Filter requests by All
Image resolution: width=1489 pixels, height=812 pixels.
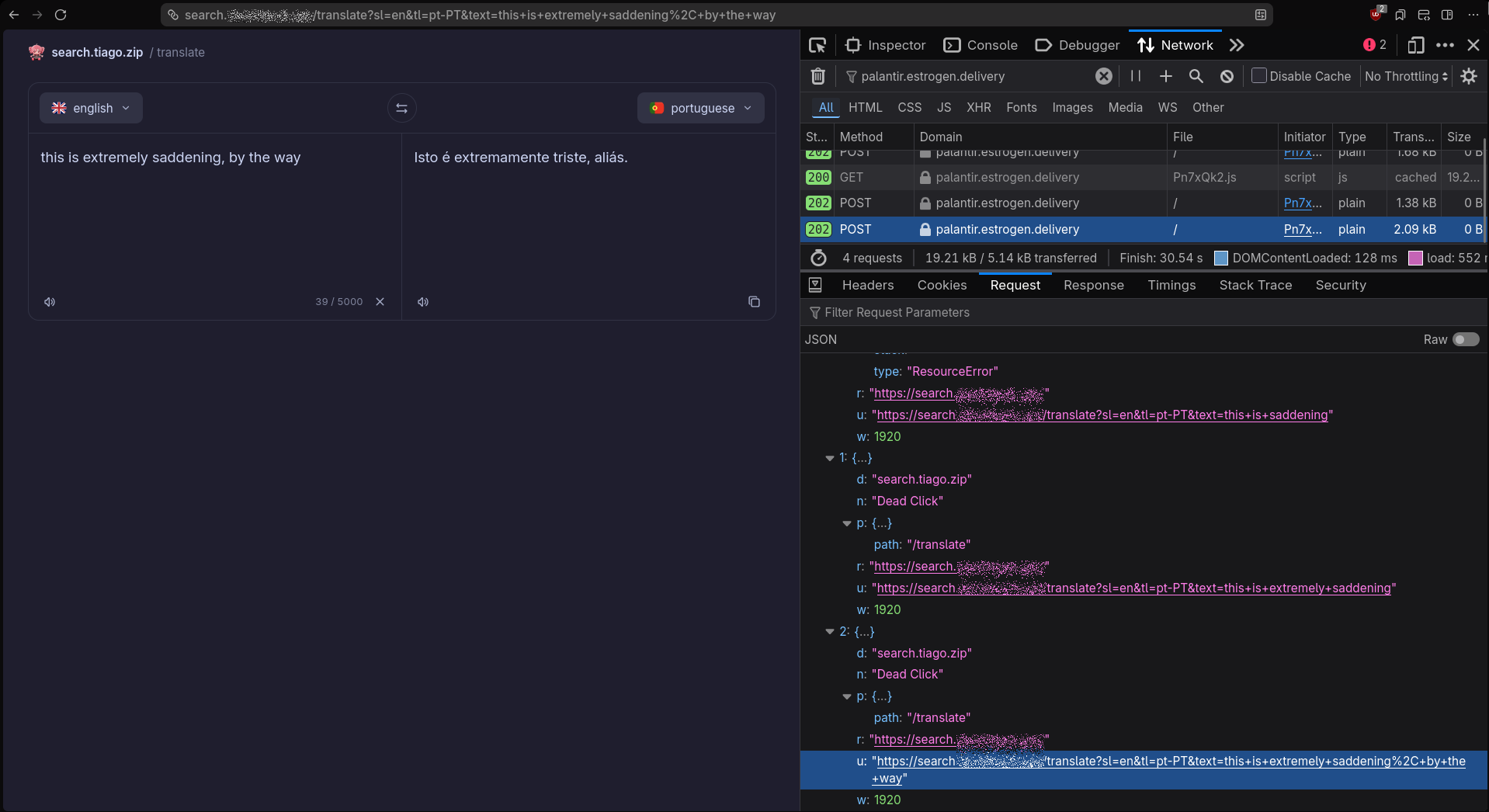pos(826,107)
